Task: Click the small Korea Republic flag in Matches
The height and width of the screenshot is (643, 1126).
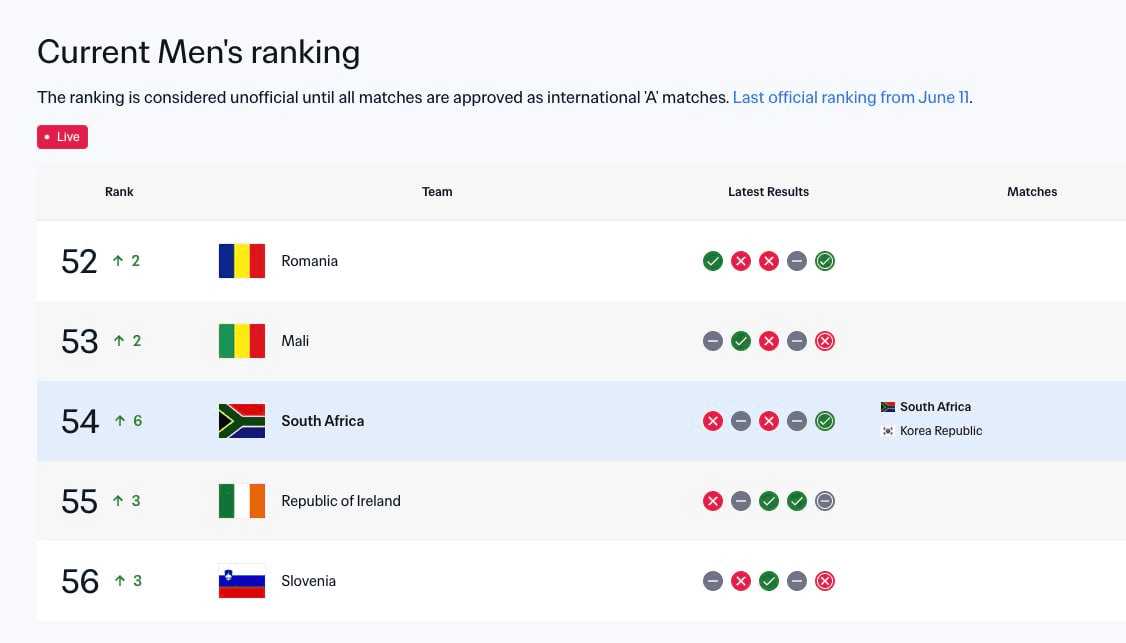Action: [x=888, y=431]
